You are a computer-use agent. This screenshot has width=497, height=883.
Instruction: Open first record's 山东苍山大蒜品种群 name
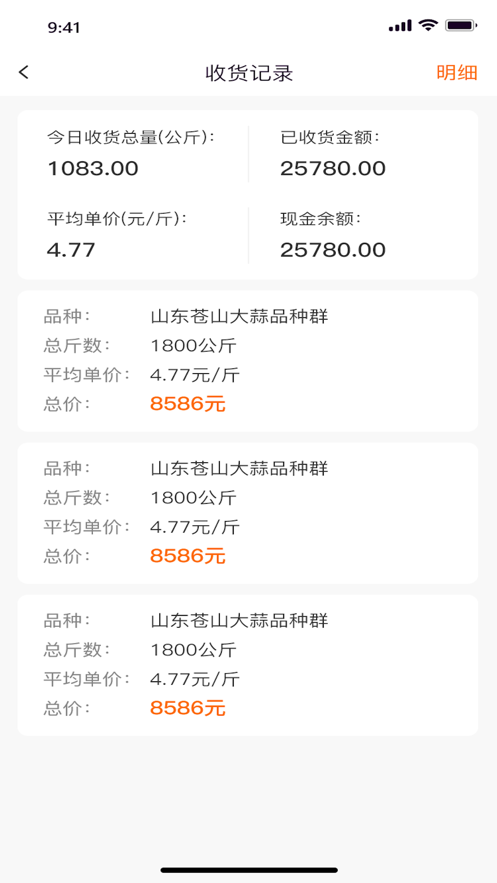pyautogui.click(x=239, y=317)
